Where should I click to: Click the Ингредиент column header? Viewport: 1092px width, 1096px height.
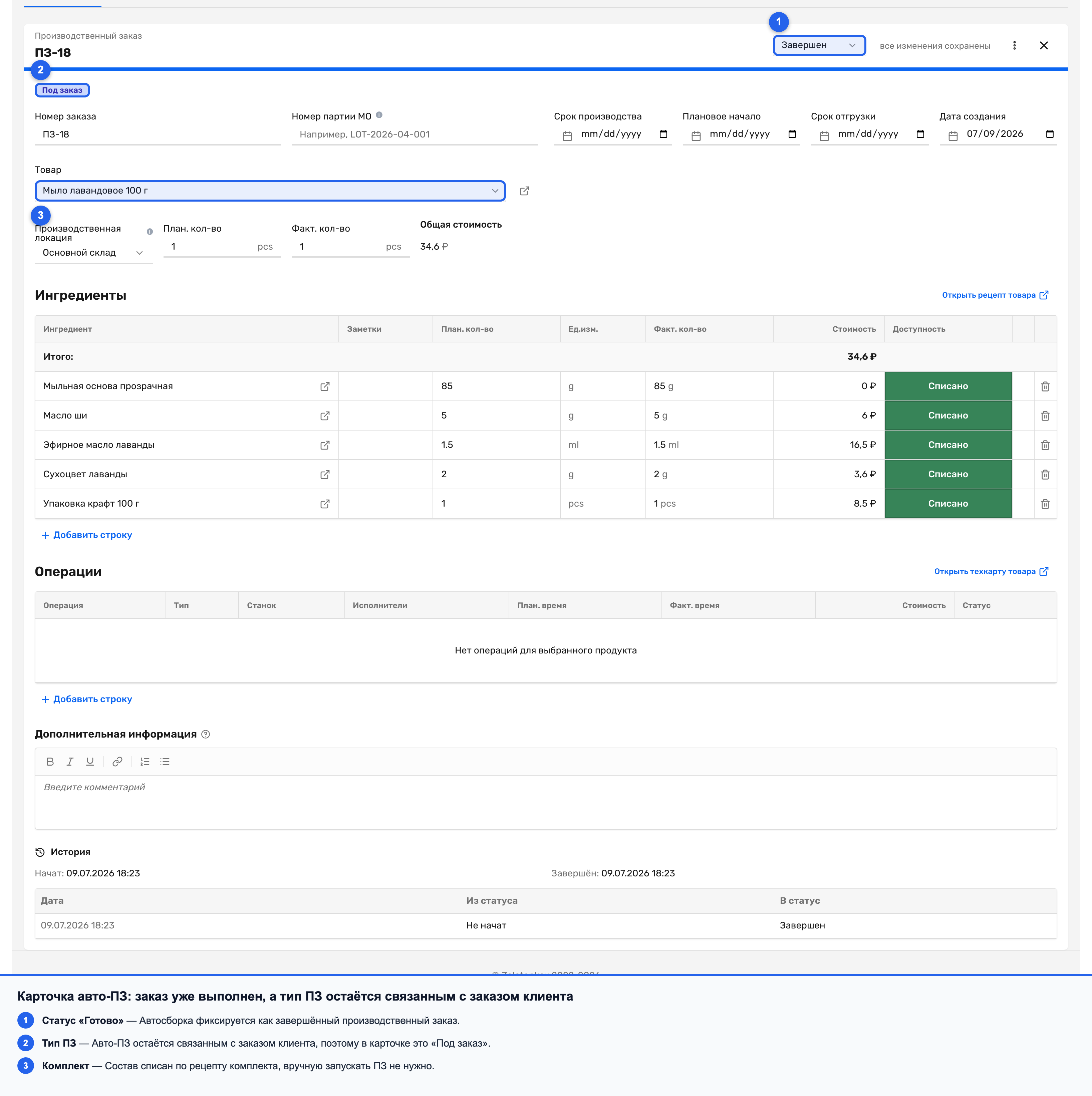pyautogui.click(x=187, y=329)
